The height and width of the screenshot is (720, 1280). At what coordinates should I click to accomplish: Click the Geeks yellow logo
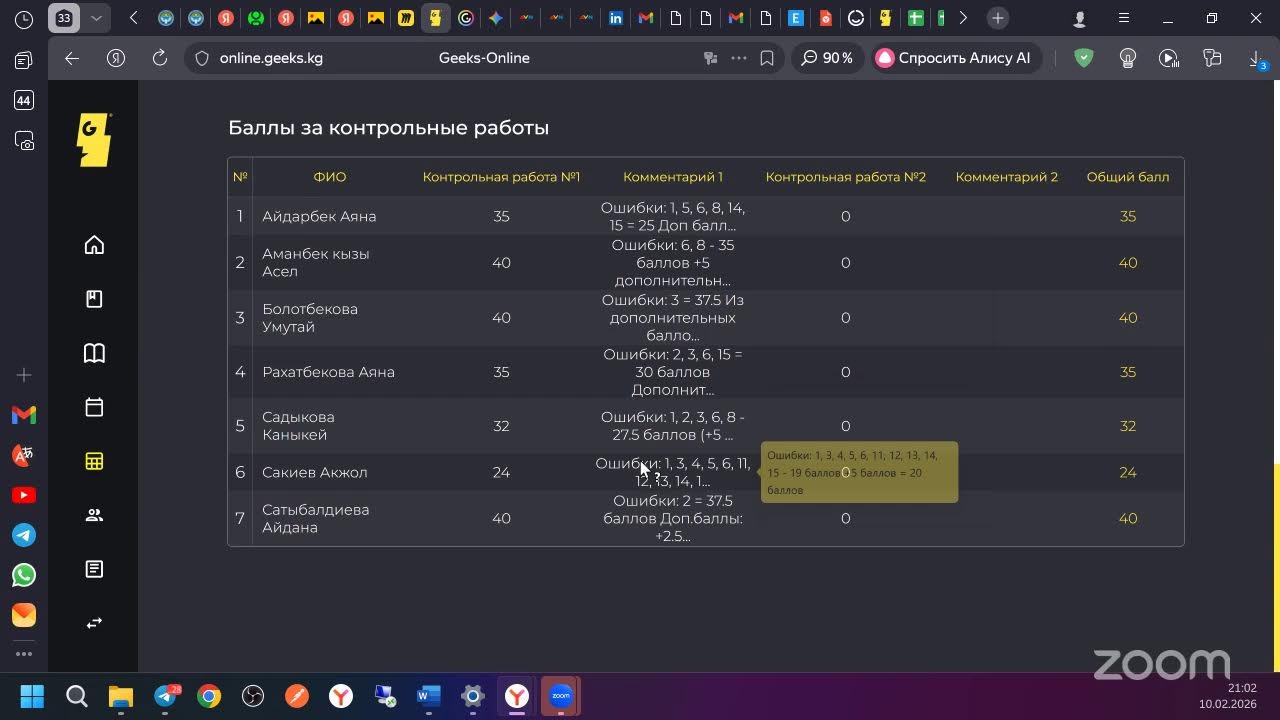pos(94,140)
